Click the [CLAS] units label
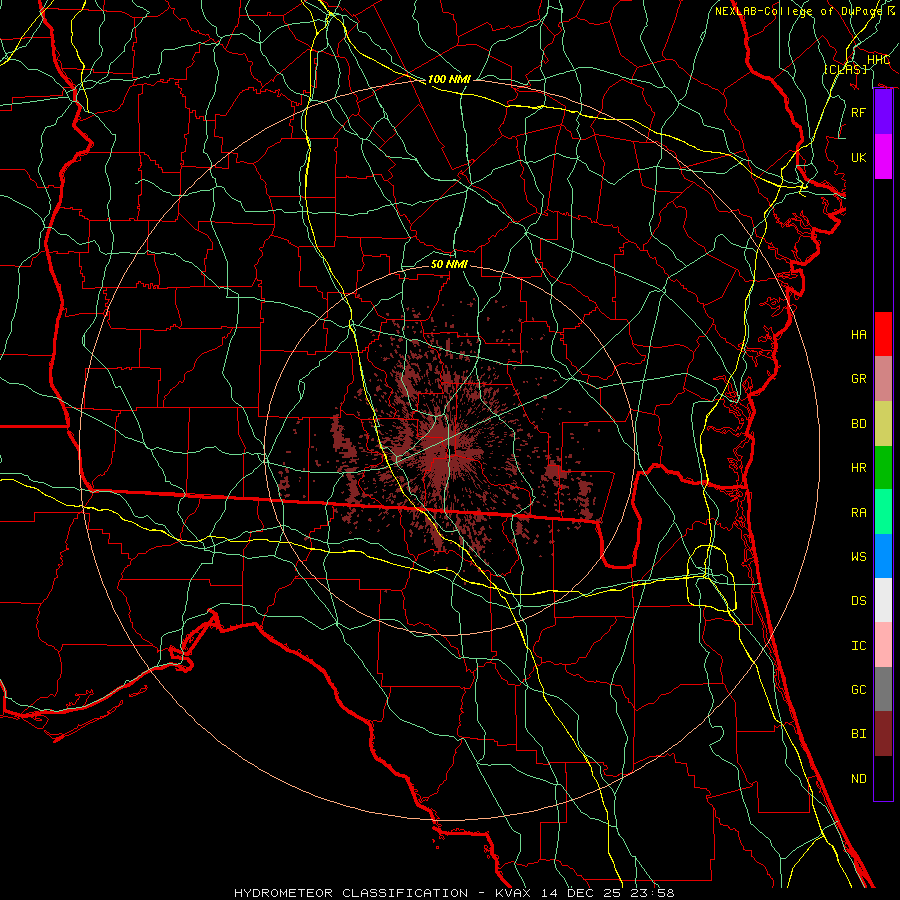Screen dimensions: 900x900 click(x=845, y=69)
